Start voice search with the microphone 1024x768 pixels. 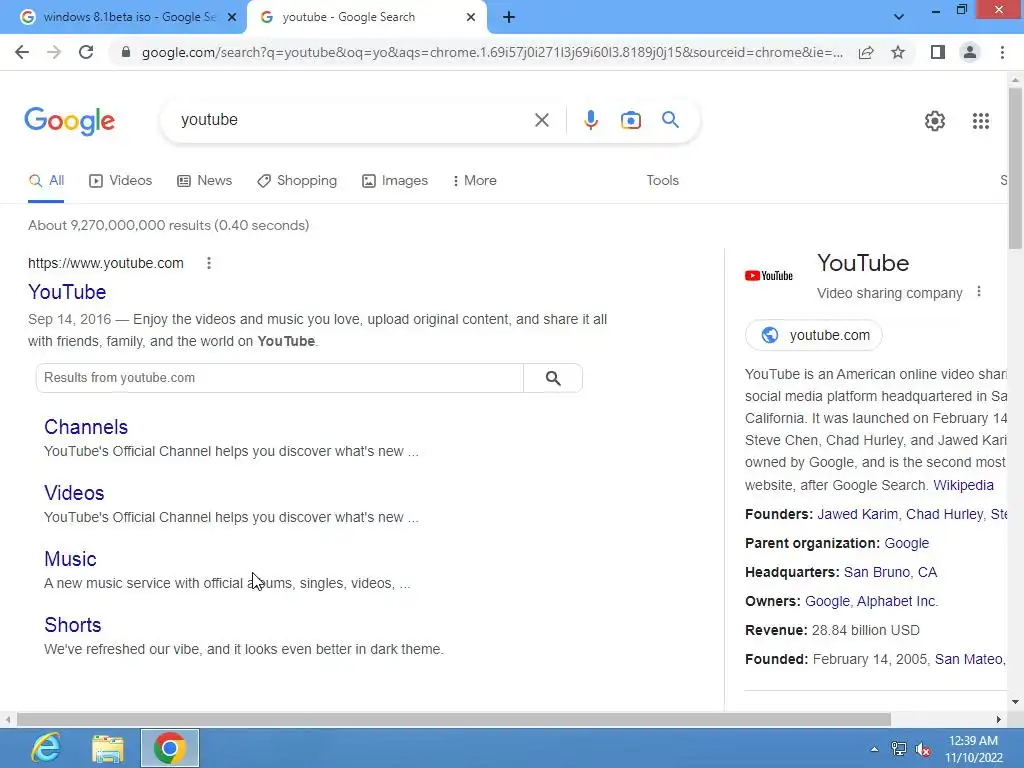pyautogui.click(x=590, y=120)
